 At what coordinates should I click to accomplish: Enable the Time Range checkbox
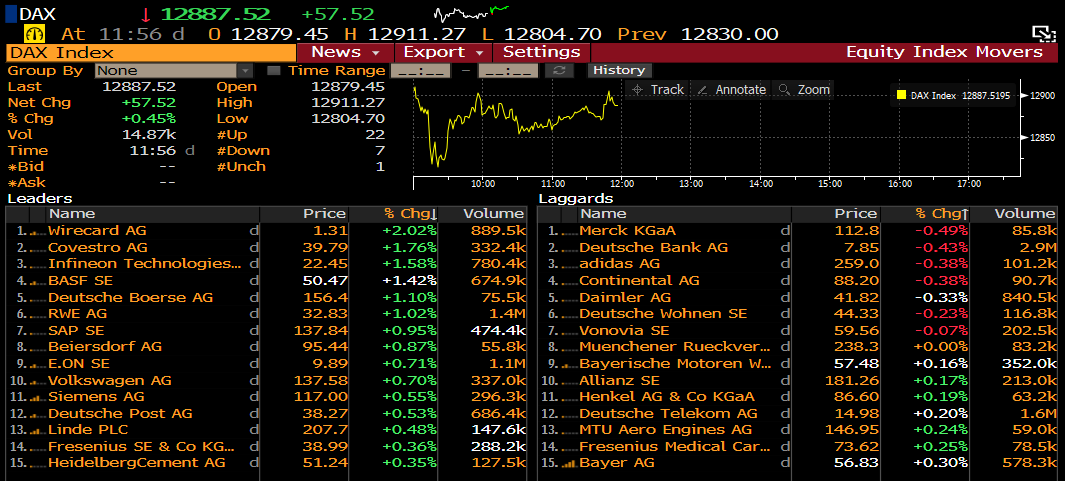273,70
